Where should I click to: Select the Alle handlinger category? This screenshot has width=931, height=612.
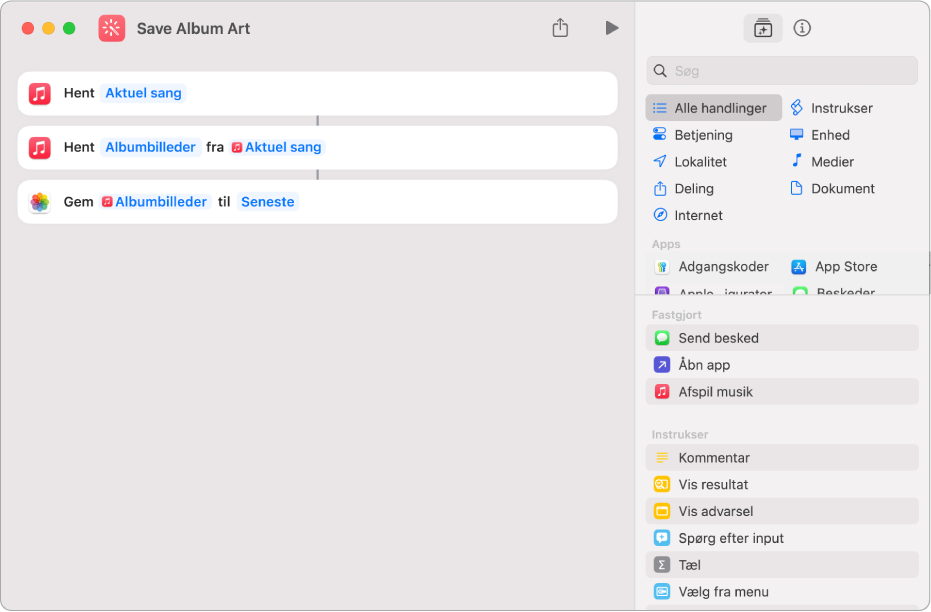tap(713, 108)
